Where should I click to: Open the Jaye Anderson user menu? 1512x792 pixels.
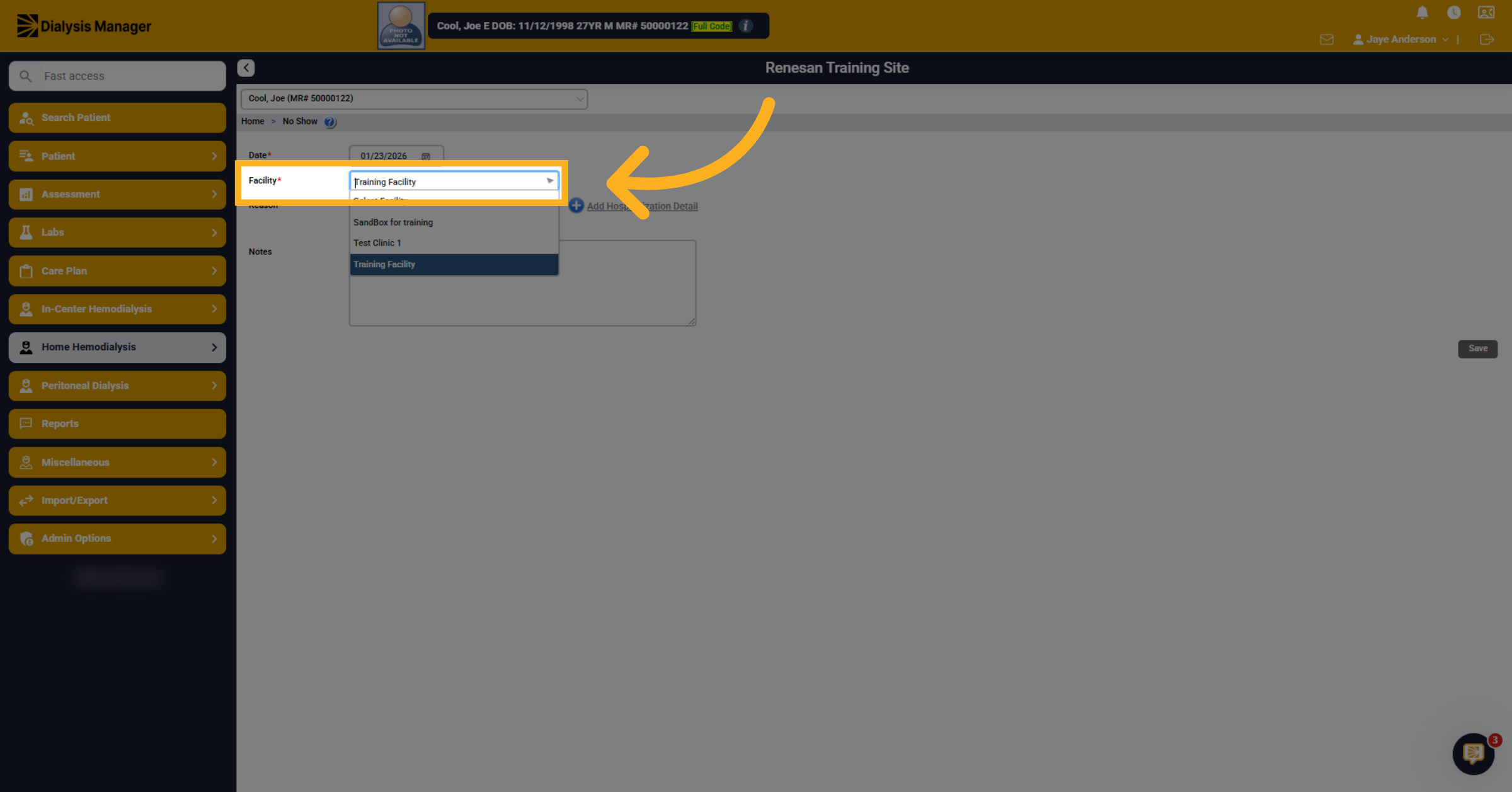(x=1400, y=40)
